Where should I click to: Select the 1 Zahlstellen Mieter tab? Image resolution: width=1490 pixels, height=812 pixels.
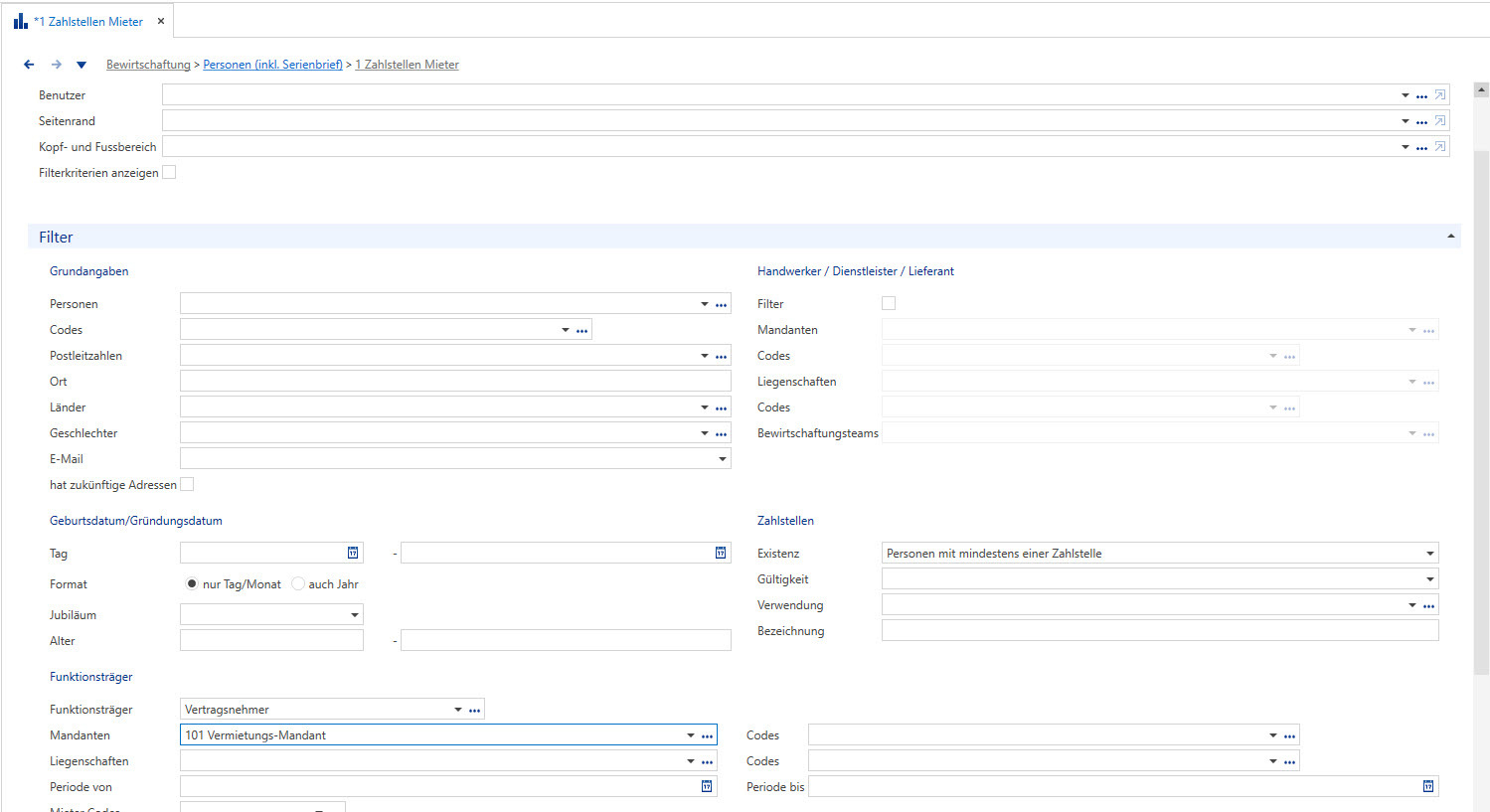pyautogui.click(x=88, y=21)
